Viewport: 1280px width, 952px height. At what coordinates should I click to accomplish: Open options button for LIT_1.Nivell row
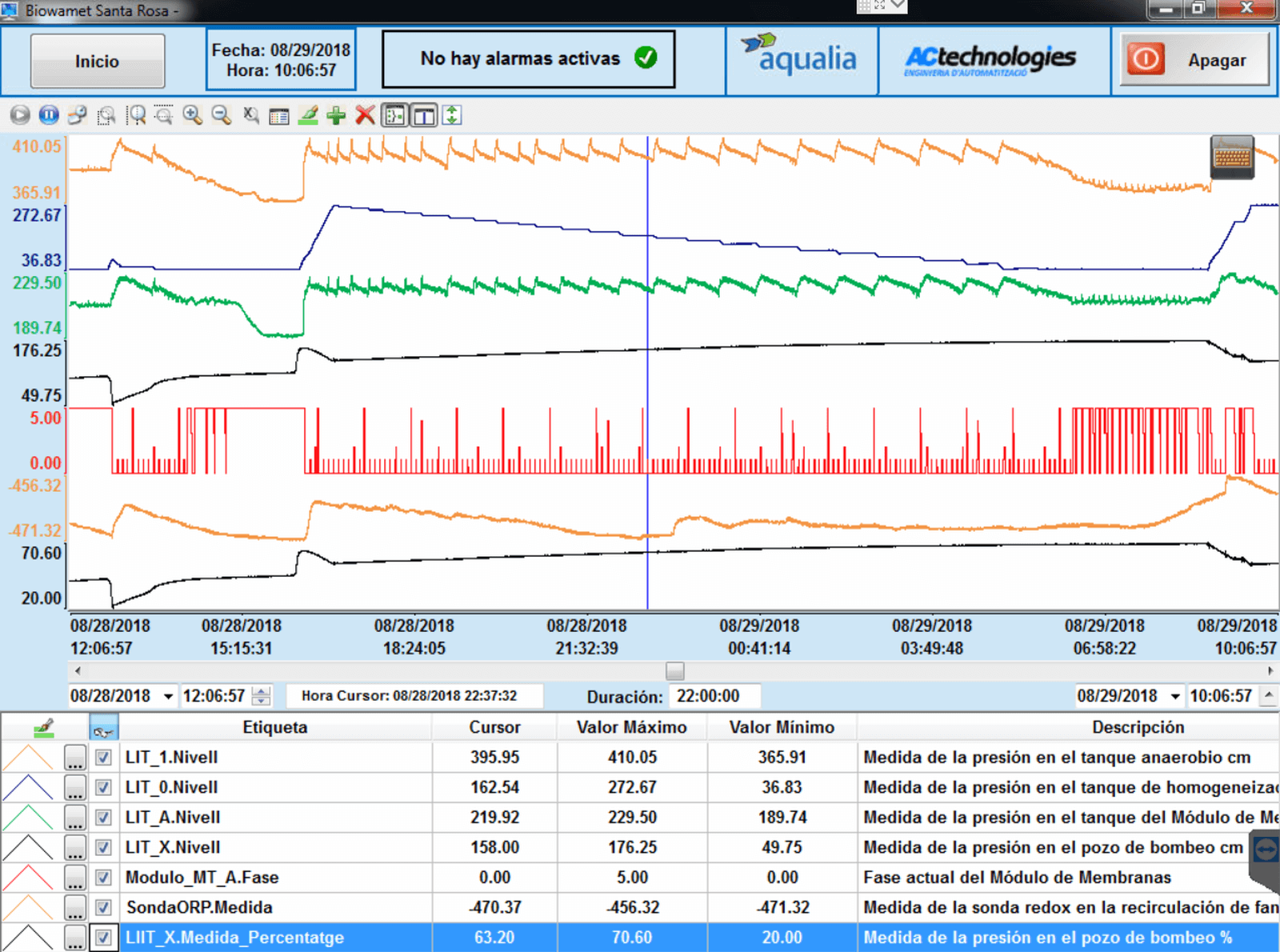[x=75, y=758]
